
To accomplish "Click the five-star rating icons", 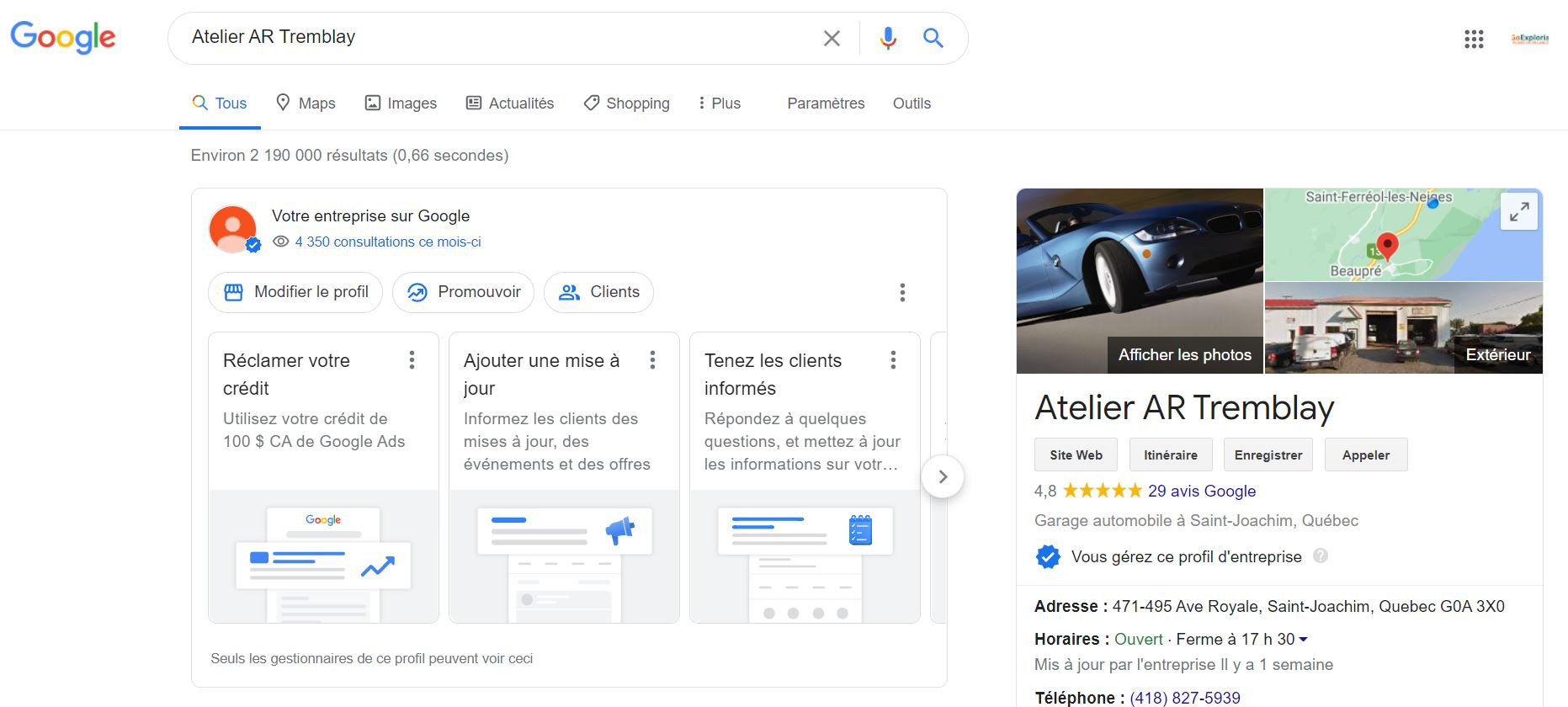I will coord(1102,491).
